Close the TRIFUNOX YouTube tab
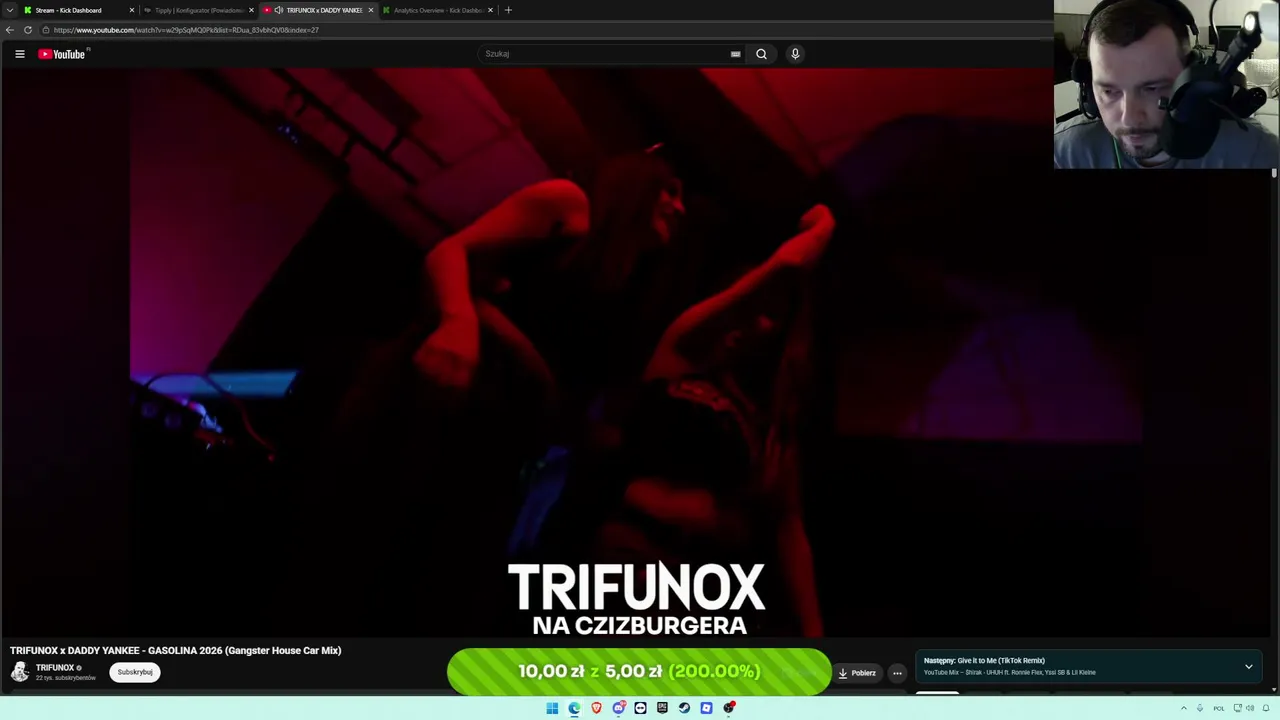Image resolution: width=1280 pixels, height=720 pixels. [371, 10]
